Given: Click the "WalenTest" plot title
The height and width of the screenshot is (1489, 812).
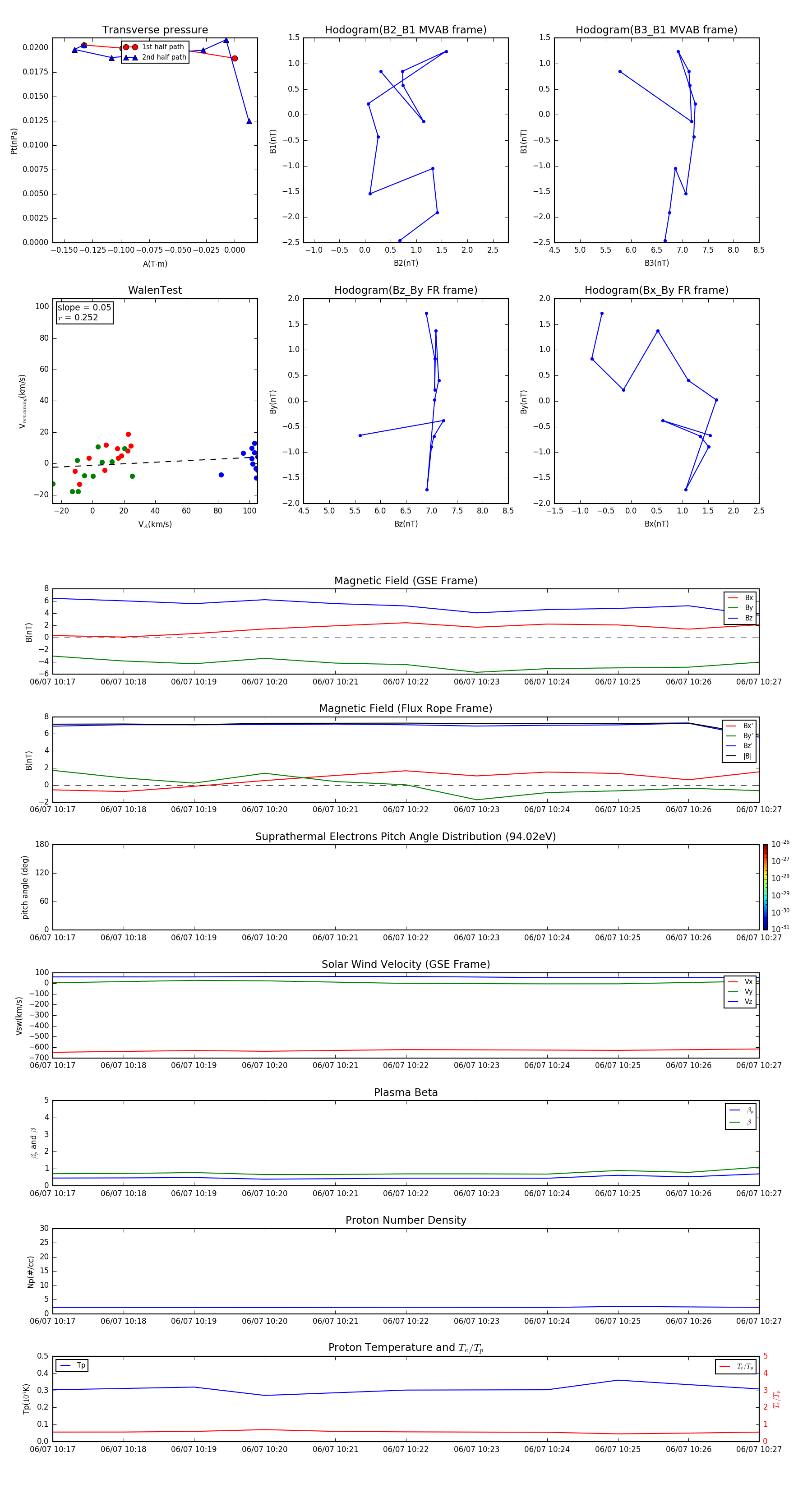Looking at the screenshot, I should click(x=155, y=290).
